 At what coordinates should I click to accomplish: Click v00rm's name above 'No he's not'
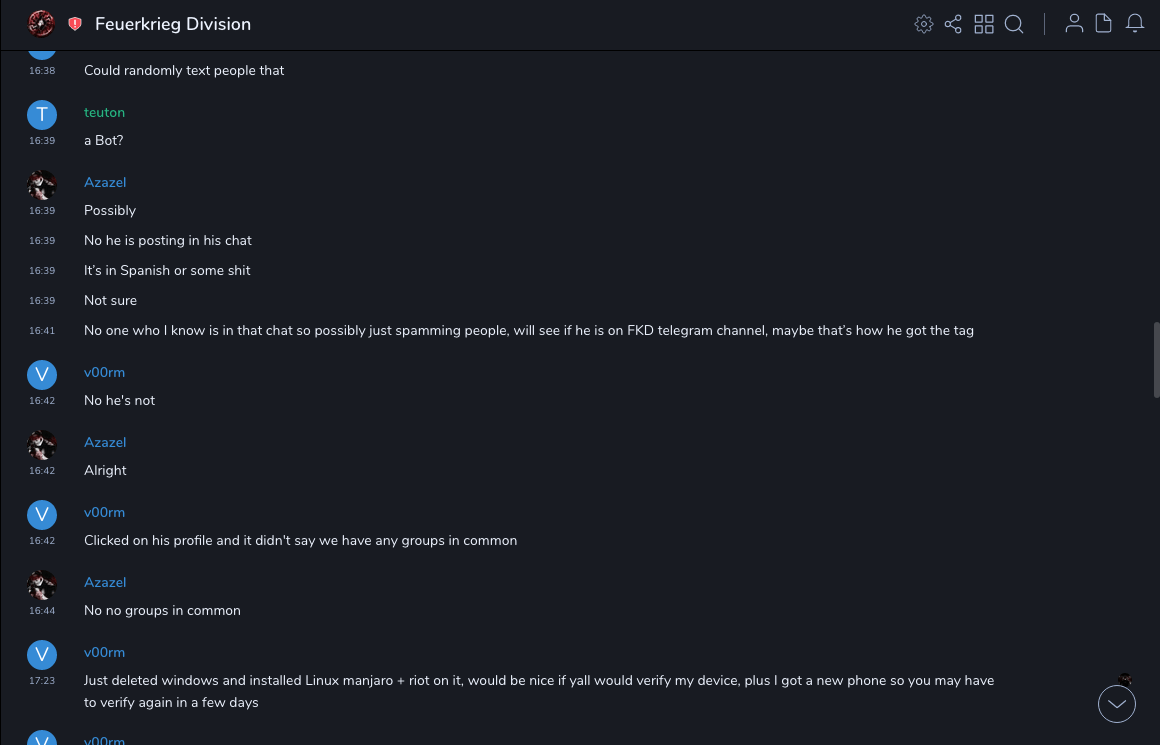pos(104,372)
